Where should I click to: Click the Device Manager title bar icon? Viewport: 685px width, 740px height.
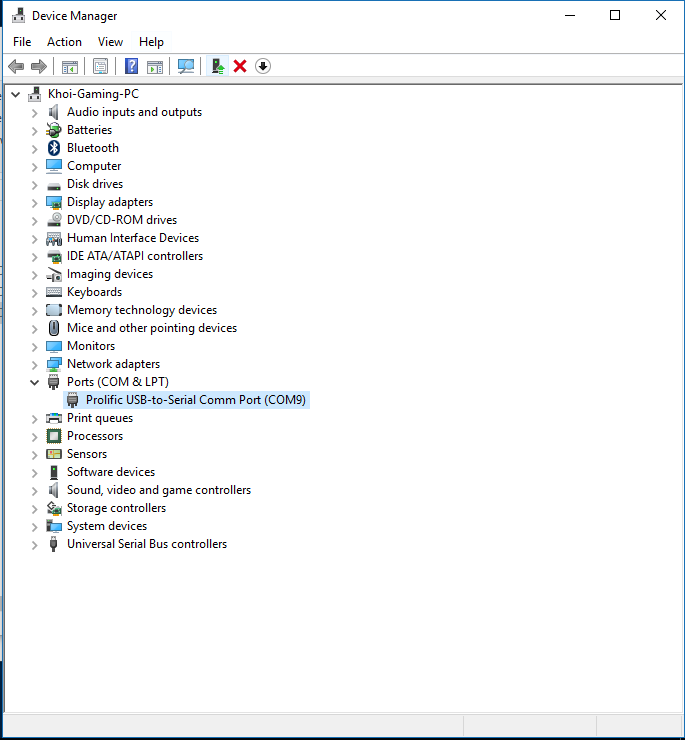coord(18,16)
